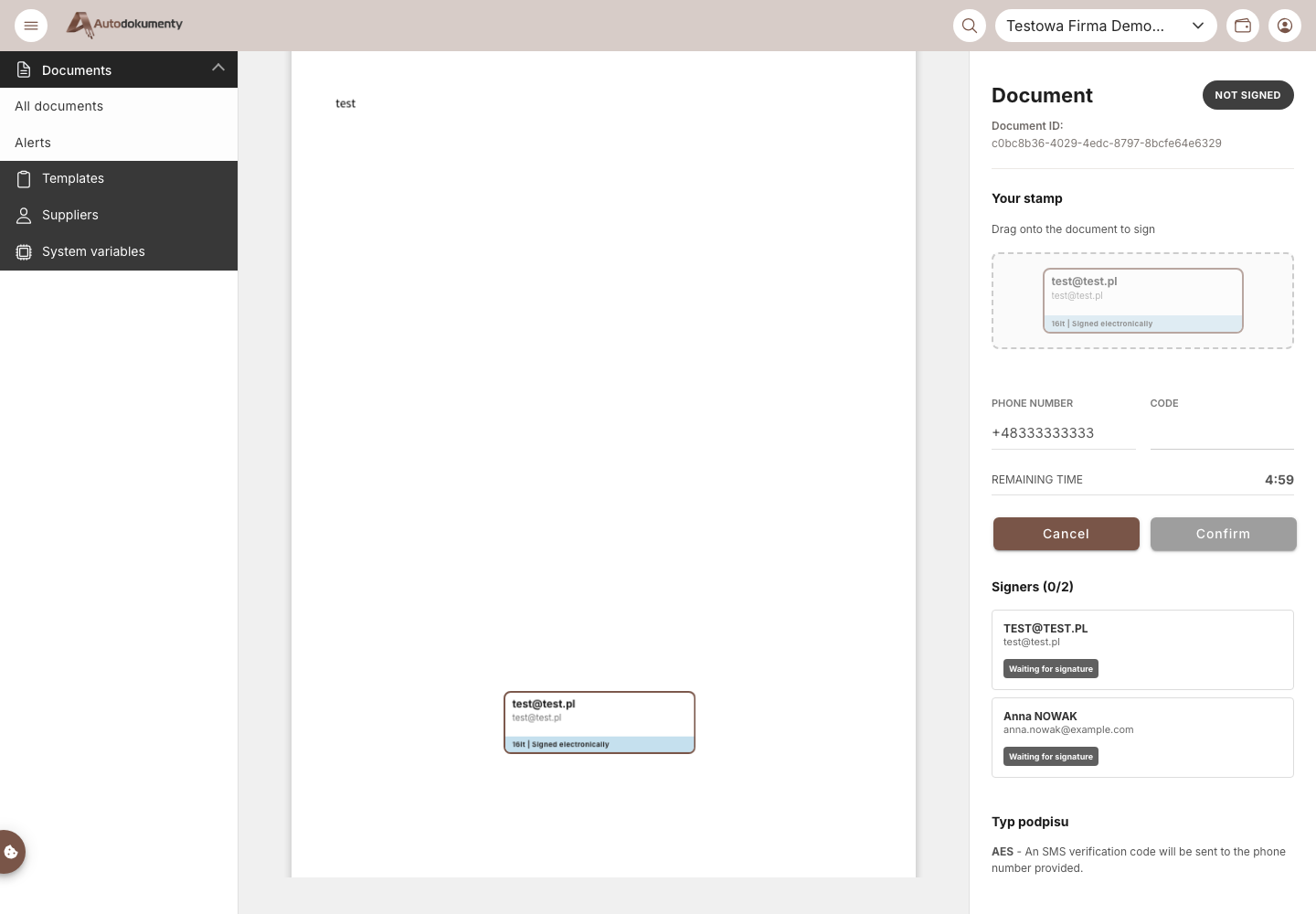This screenshot has height=914, width=1316.
Task: Click the Documents file icon in sidebar
Action: click(24, 70)
